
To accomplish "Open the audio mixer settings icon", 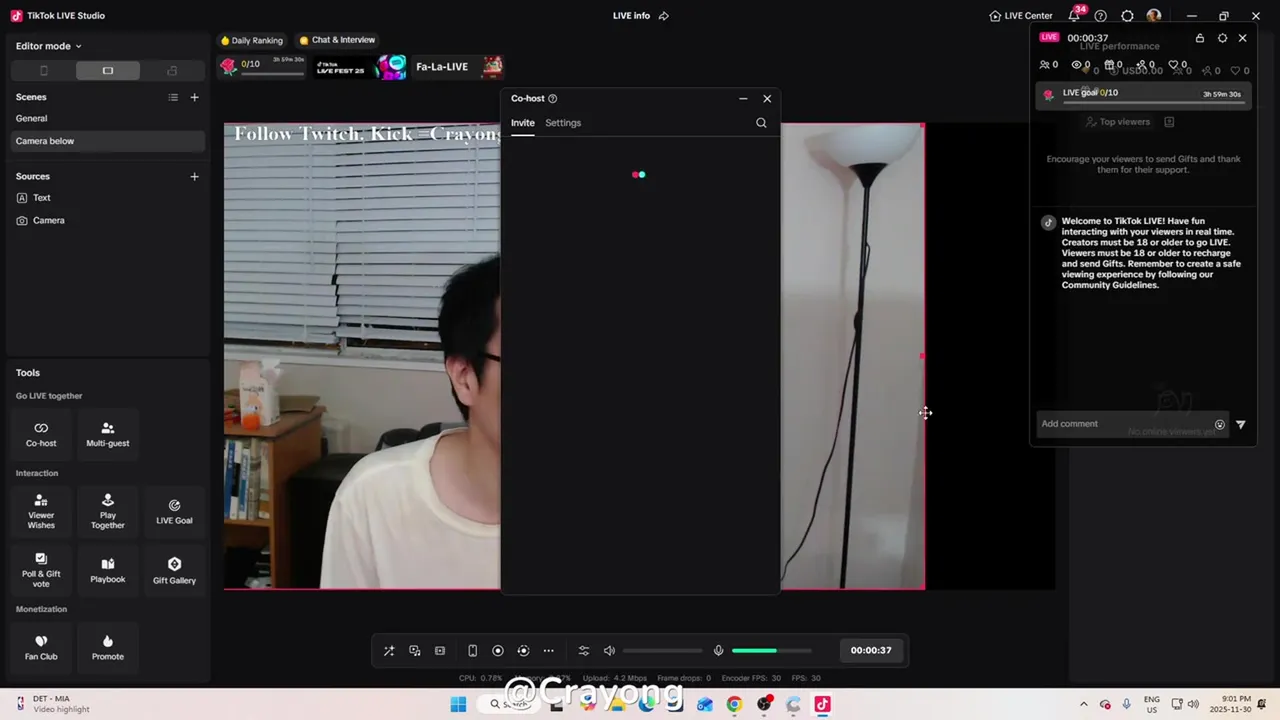I will click(584, 651).
